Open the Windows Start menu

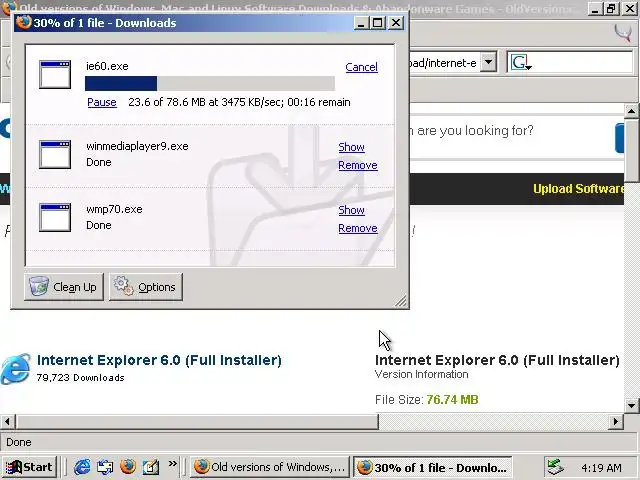point(29,467)
